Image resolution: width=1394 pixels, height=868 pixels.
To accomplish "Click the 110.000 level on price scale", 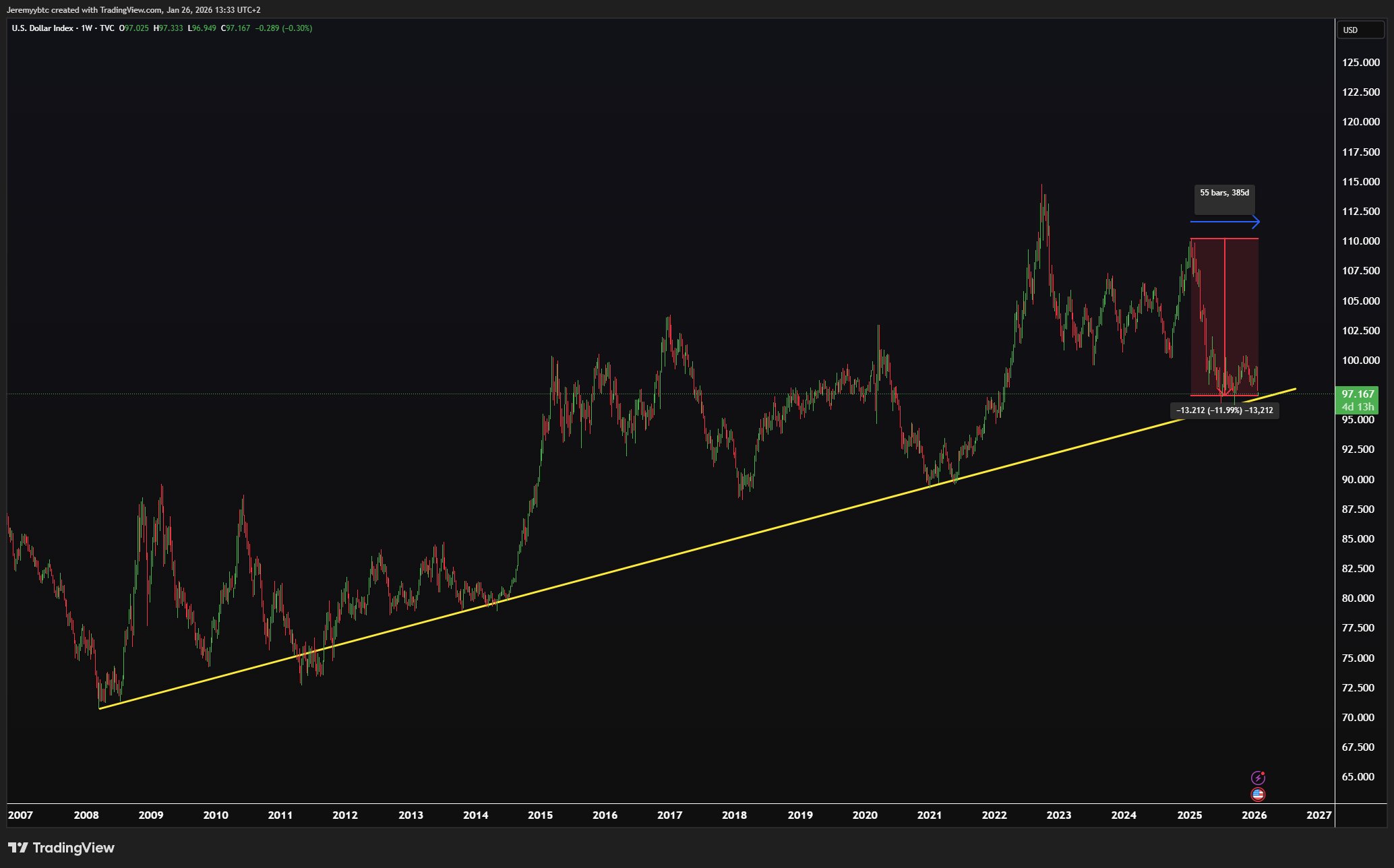I will point(1360,241).
